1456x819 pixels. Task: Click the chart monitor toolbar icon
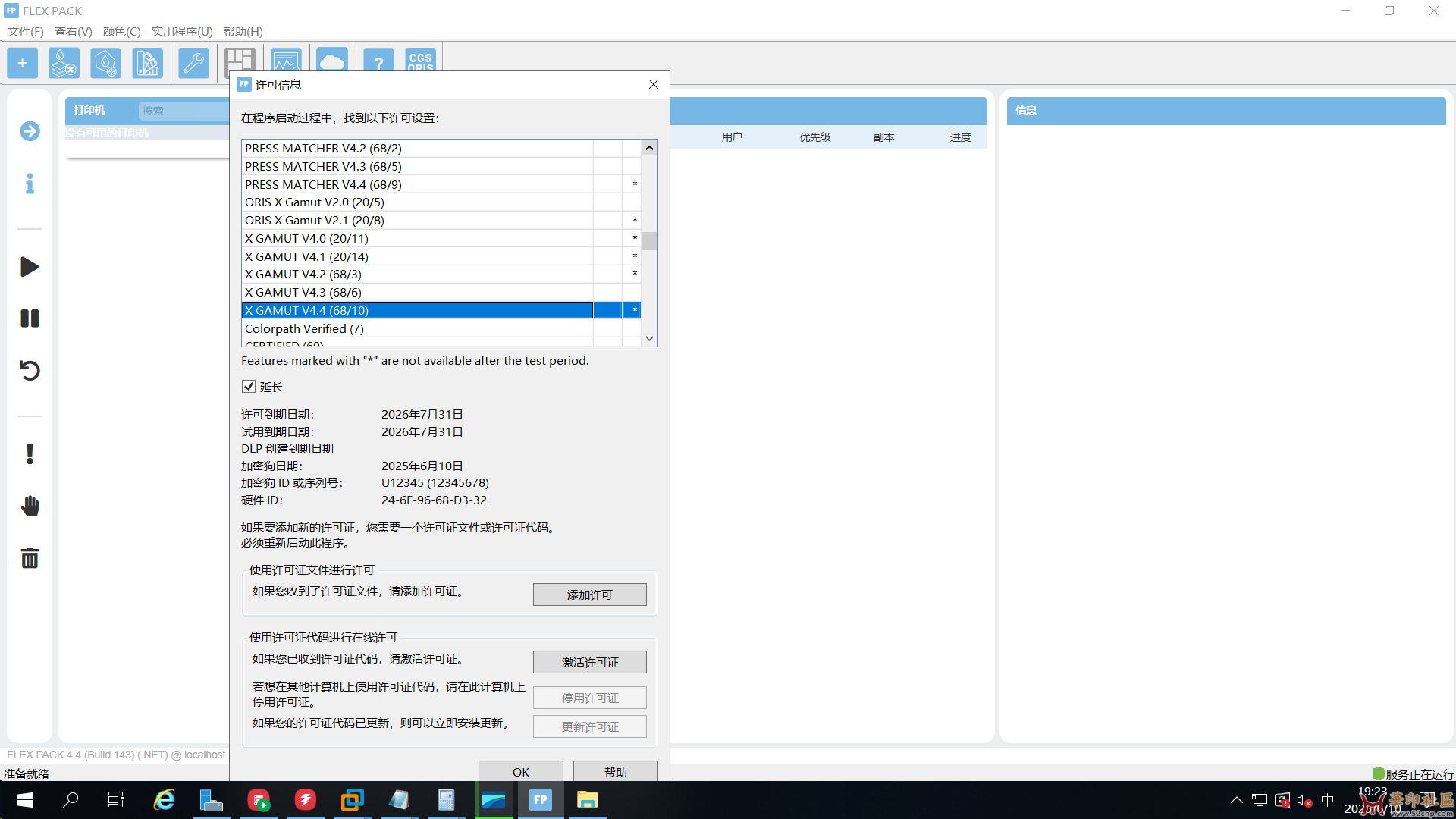(286, 61)
